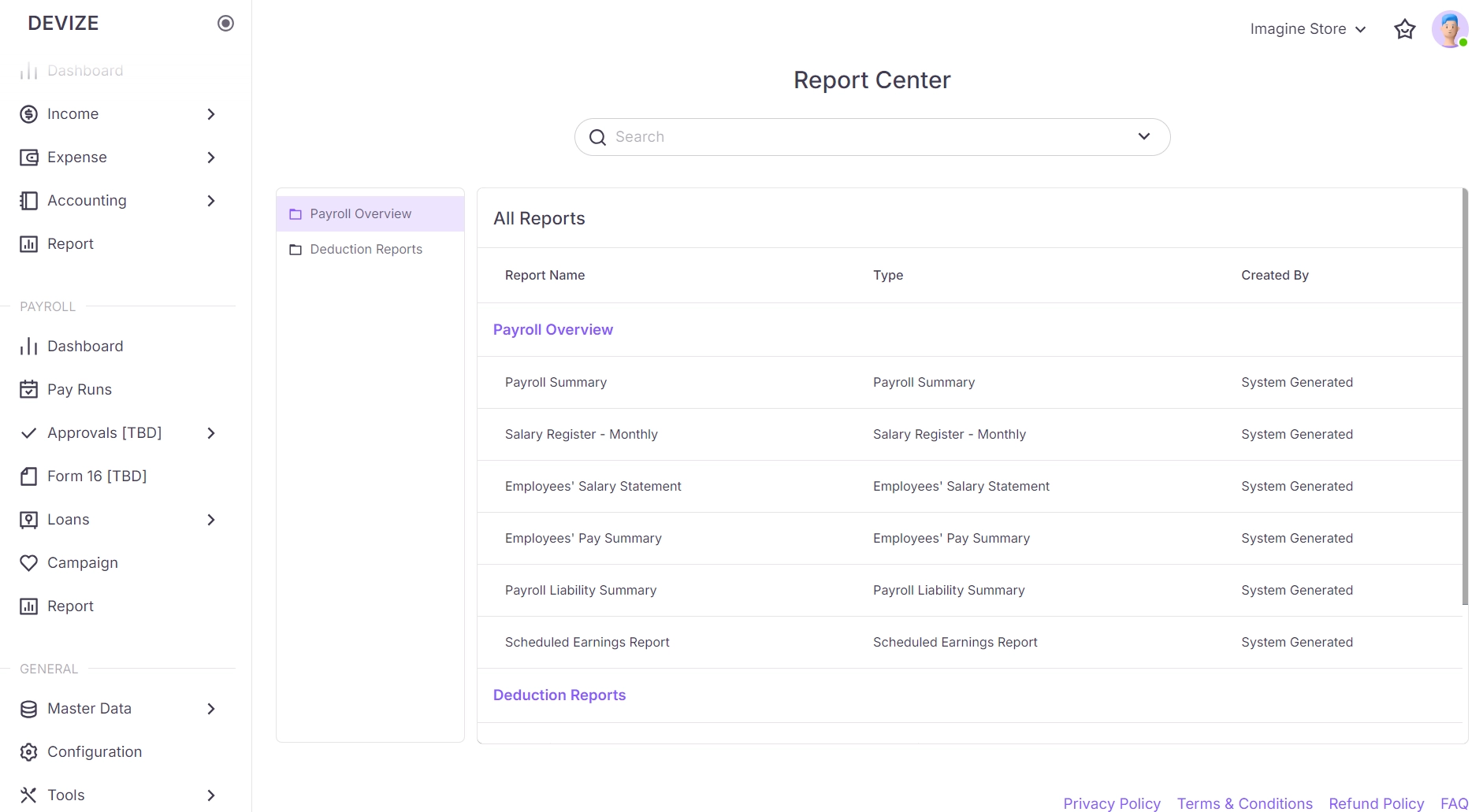Click the Accounting ledger icon
1483x812 pixels.
[29, 201]
